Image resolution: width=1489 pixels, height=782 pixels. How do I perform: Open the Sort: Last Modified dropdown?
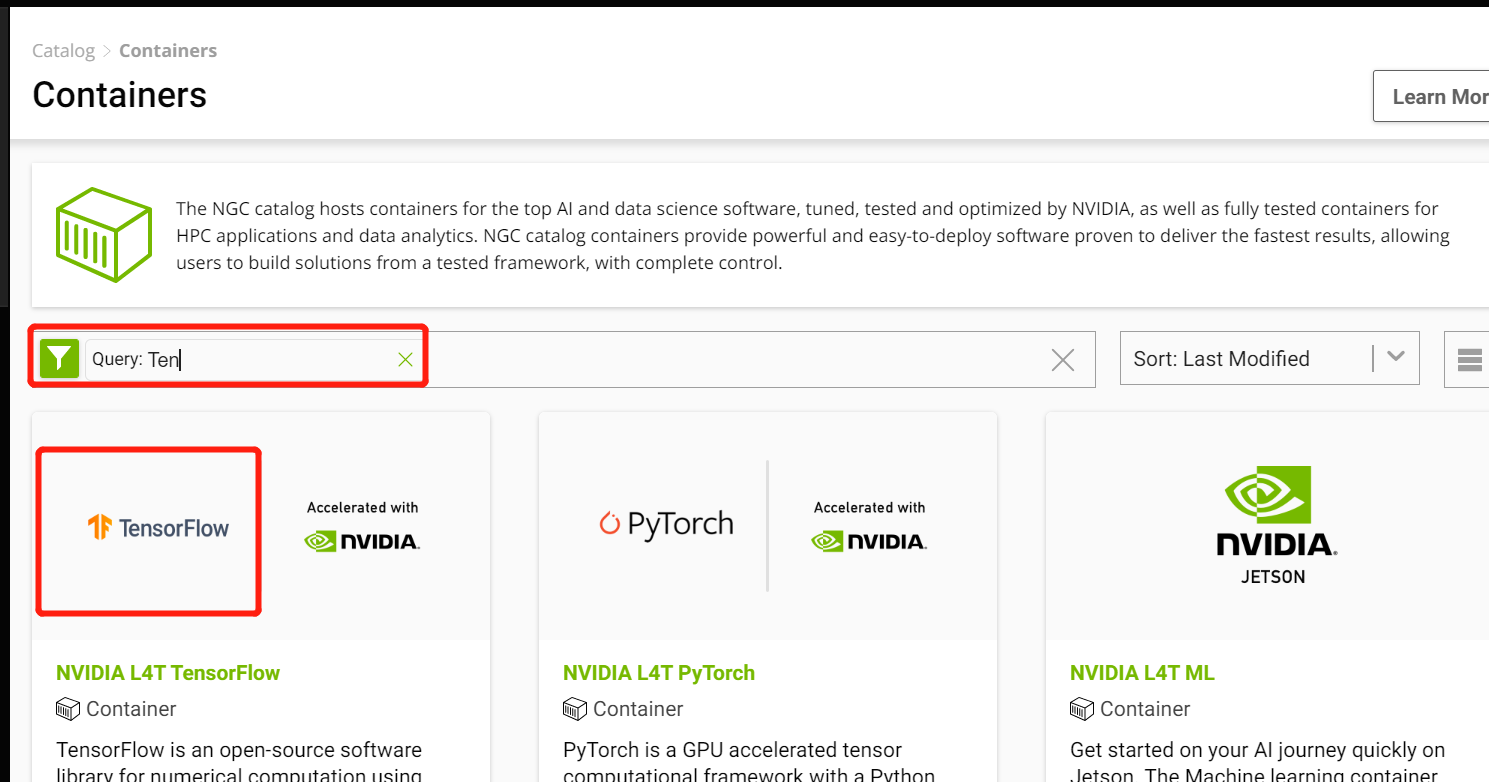point(1269,358)
